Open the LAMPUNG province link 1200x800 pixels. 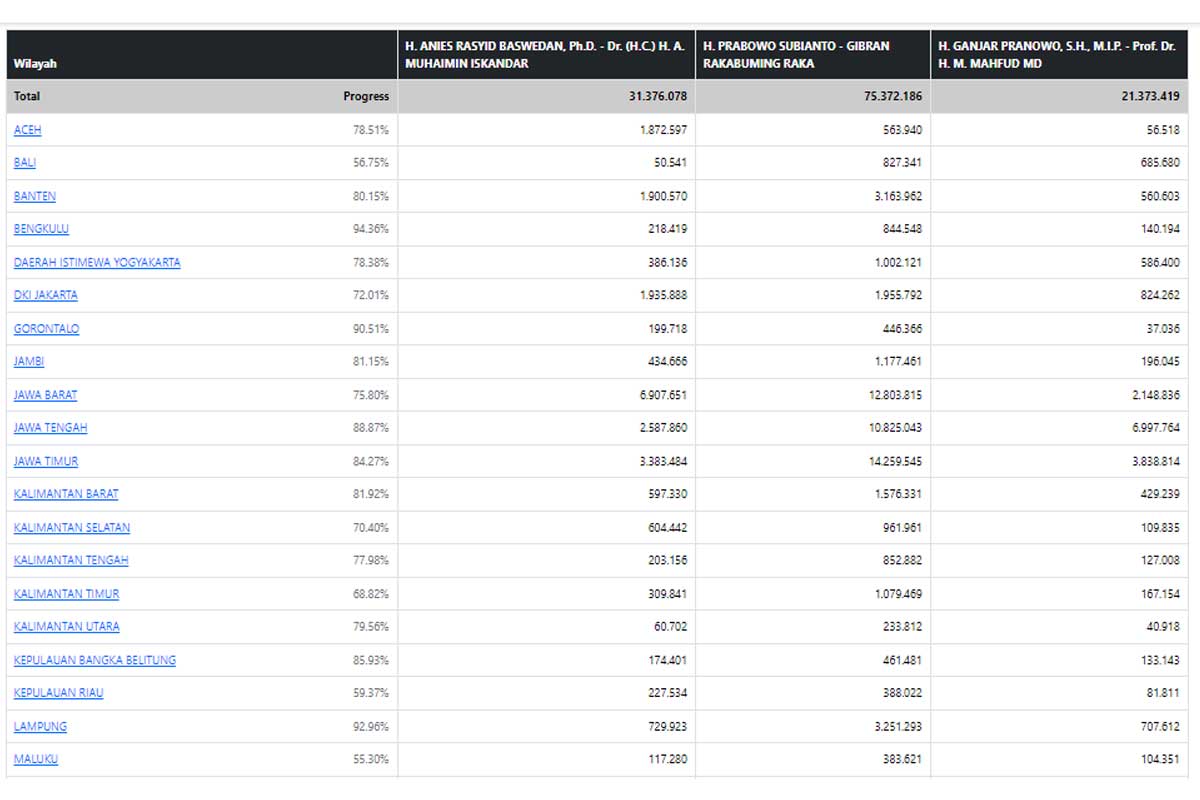[x=41, y=726]
